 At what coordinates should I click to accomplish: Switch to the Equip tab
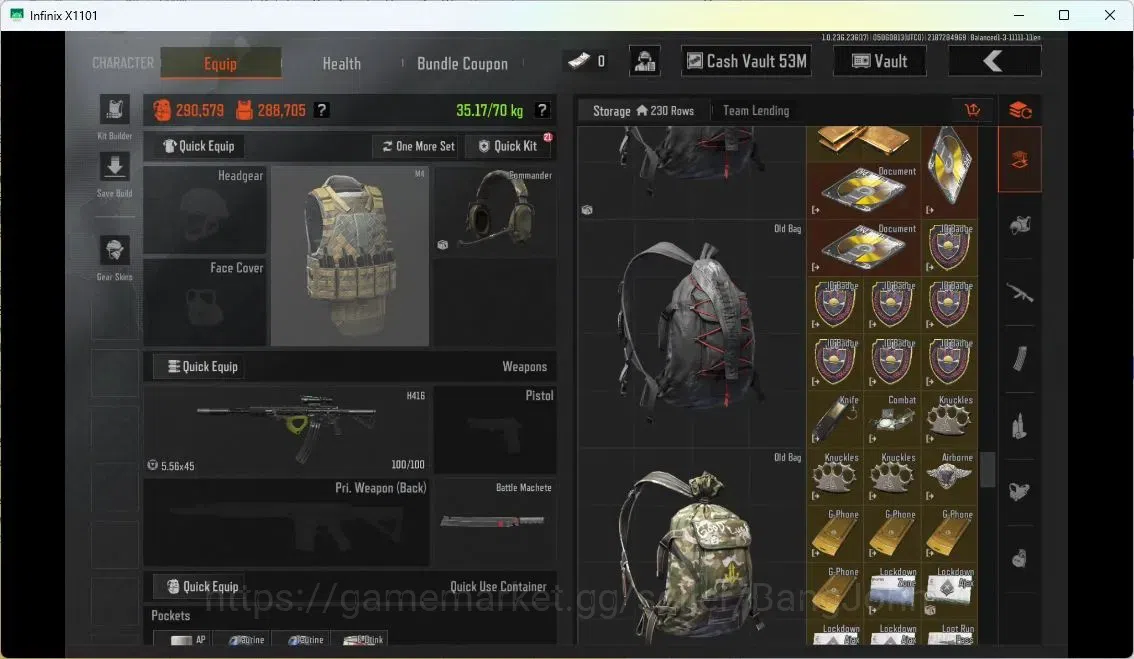click(221, 63)
